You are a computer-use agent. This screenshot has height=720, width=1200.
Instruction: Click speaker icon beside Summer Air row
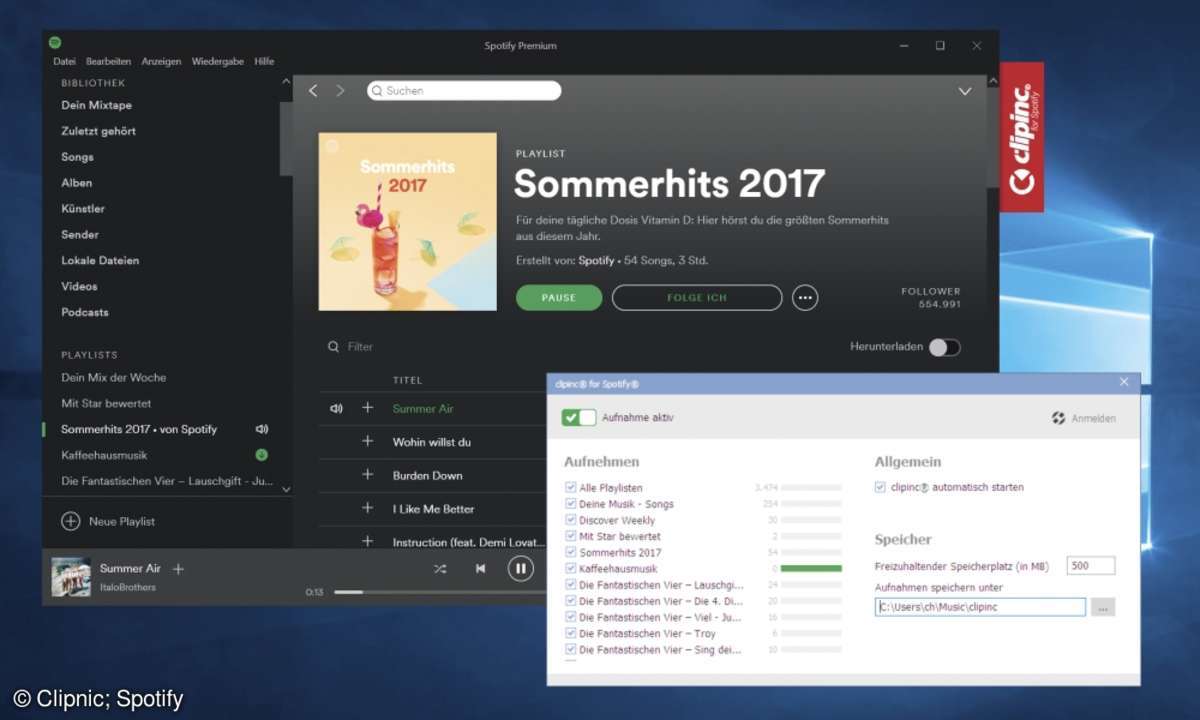click(336, 408)
